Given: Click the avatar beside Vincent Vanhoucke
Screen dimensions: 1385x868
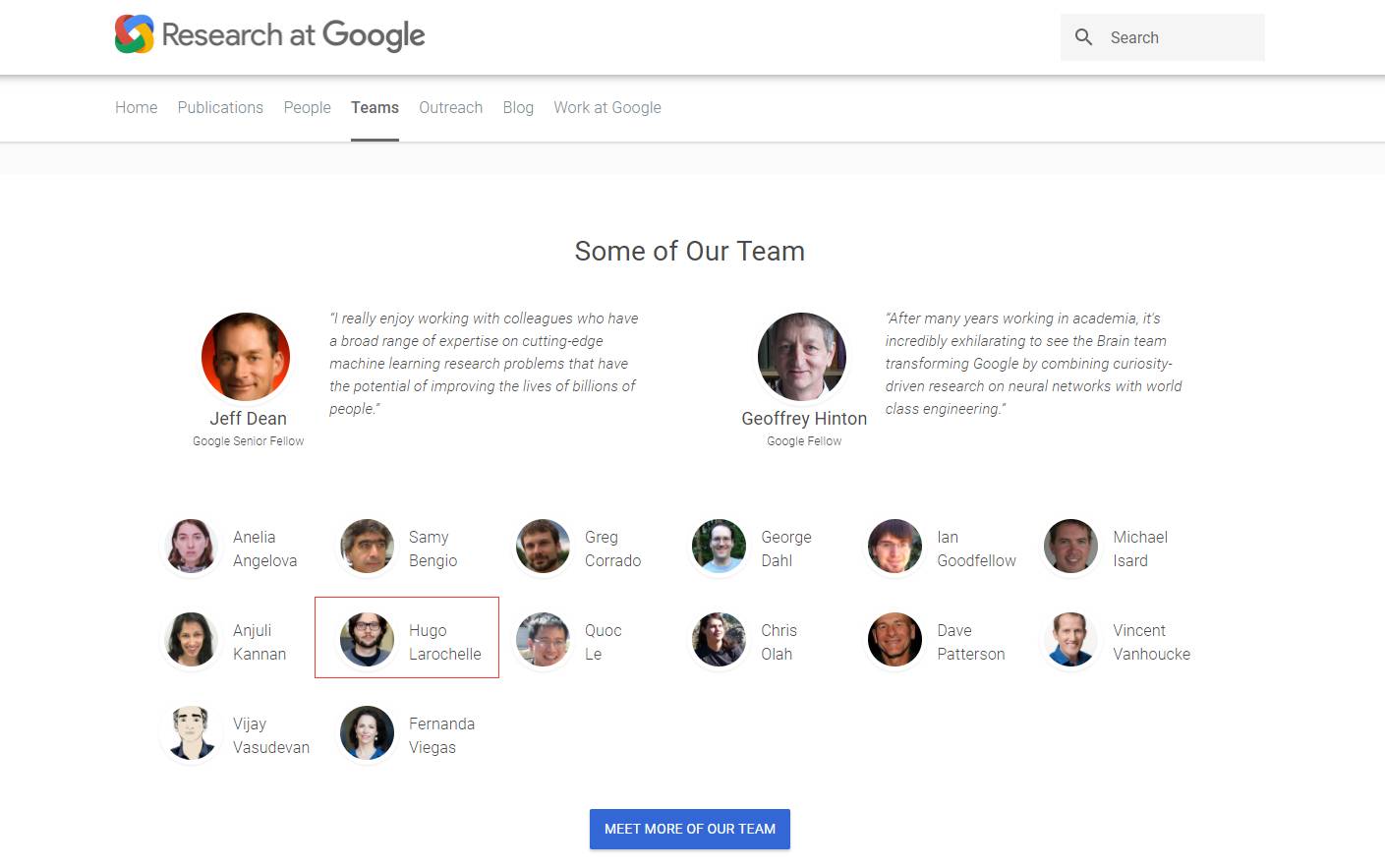Looking at the screenshot, I should [x=1070, y=640].
